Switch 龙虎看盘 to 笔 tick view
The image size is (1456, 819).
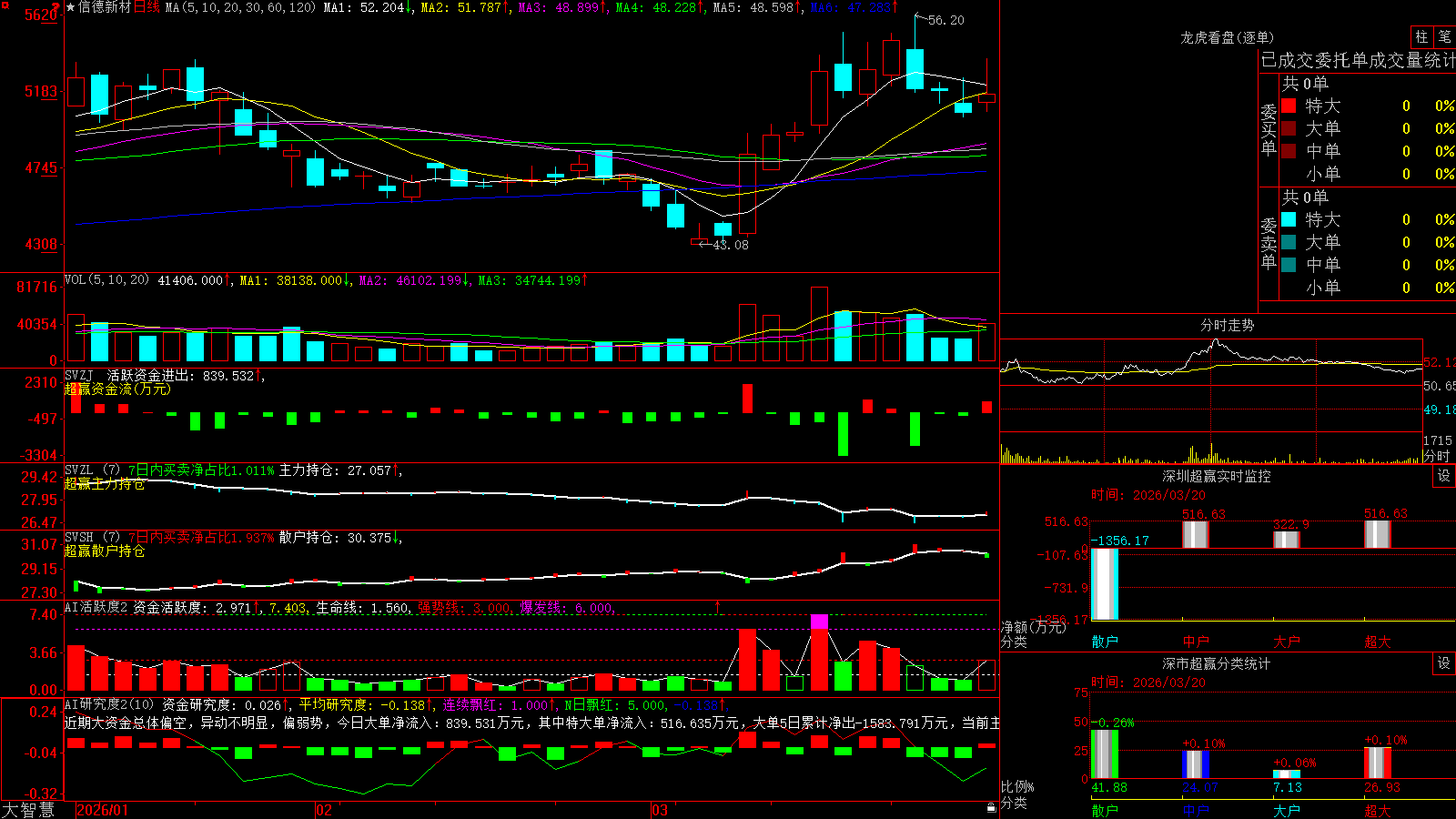click(x=1444, y=36)
